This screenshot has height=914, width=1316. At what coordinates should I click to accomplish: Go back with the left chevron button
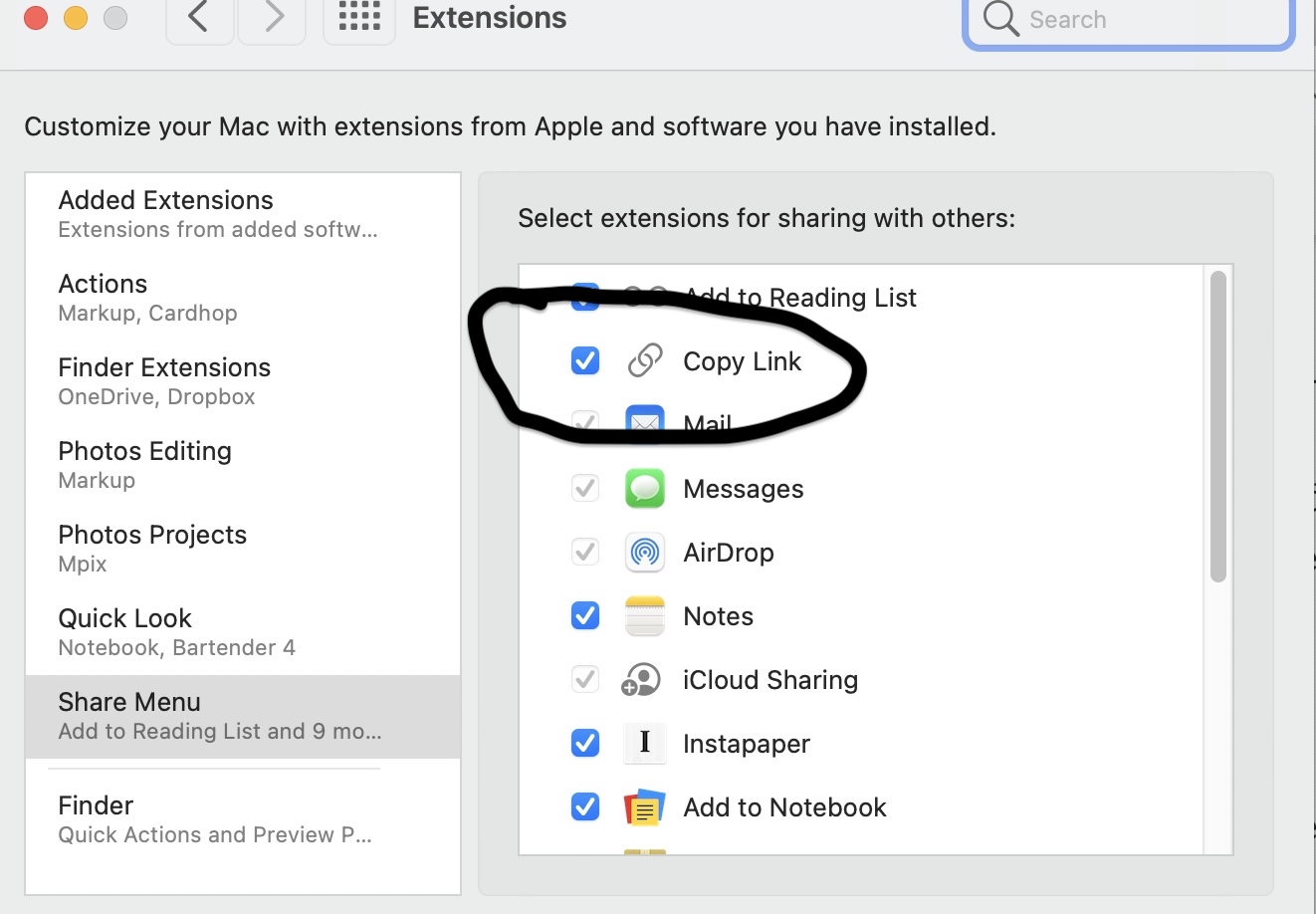[x=199, y=18]
